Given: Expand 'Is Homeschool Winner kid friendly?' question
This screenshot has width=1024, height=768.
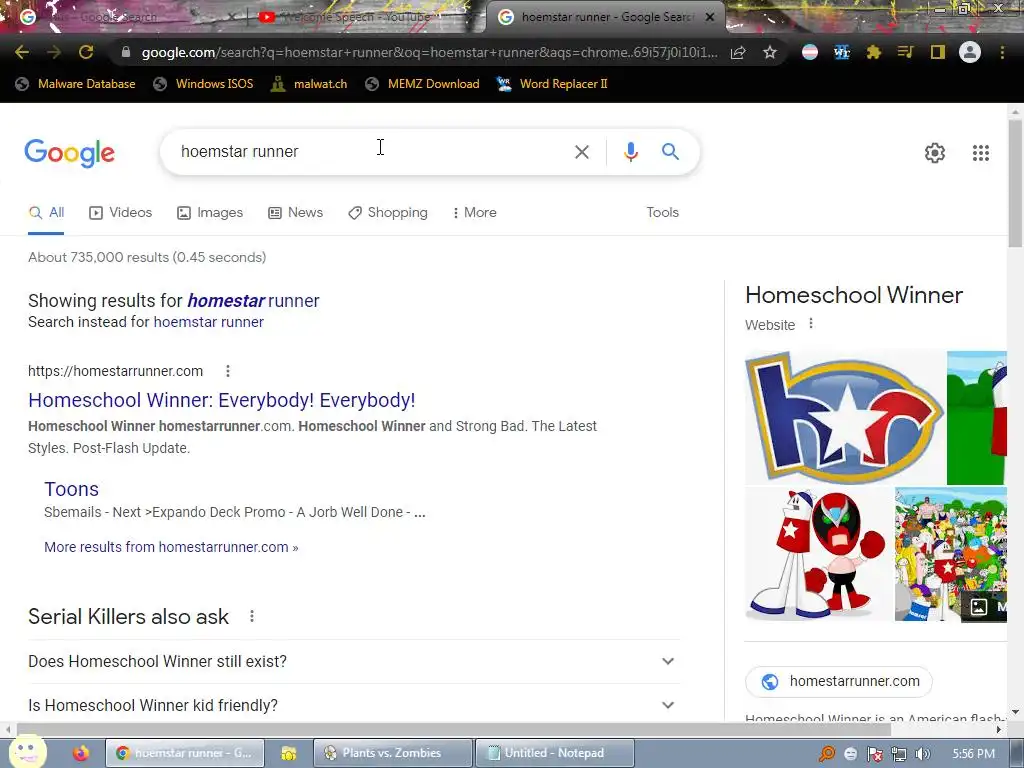Looking at the screenshot, I should pyautogui.click(x=353, y=705).
